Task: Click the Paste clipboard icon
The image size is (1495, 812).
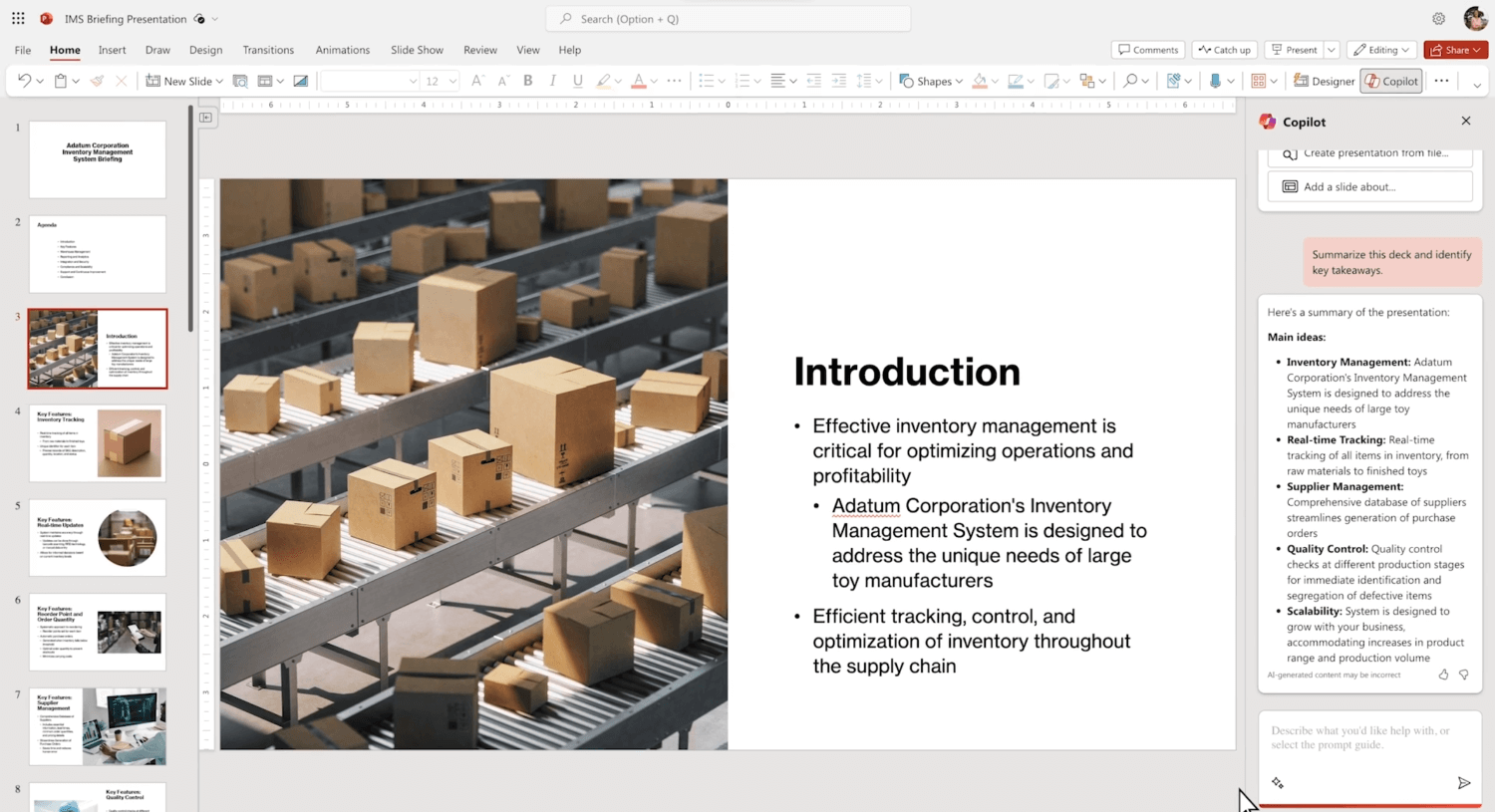Action: pos(61,81)
